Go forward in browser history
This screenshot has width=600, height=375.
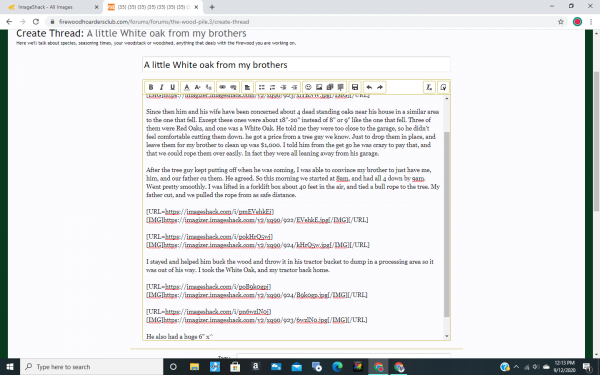[x=23, y=22]
